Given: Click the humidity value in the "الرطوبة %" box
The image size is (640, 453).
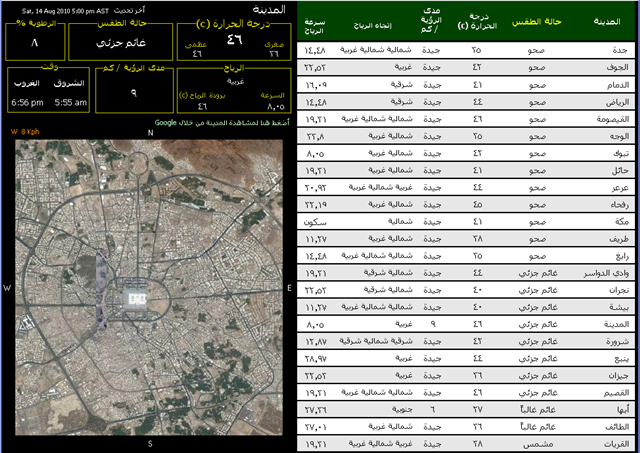Looking at the screenshot, I should 34,42.
